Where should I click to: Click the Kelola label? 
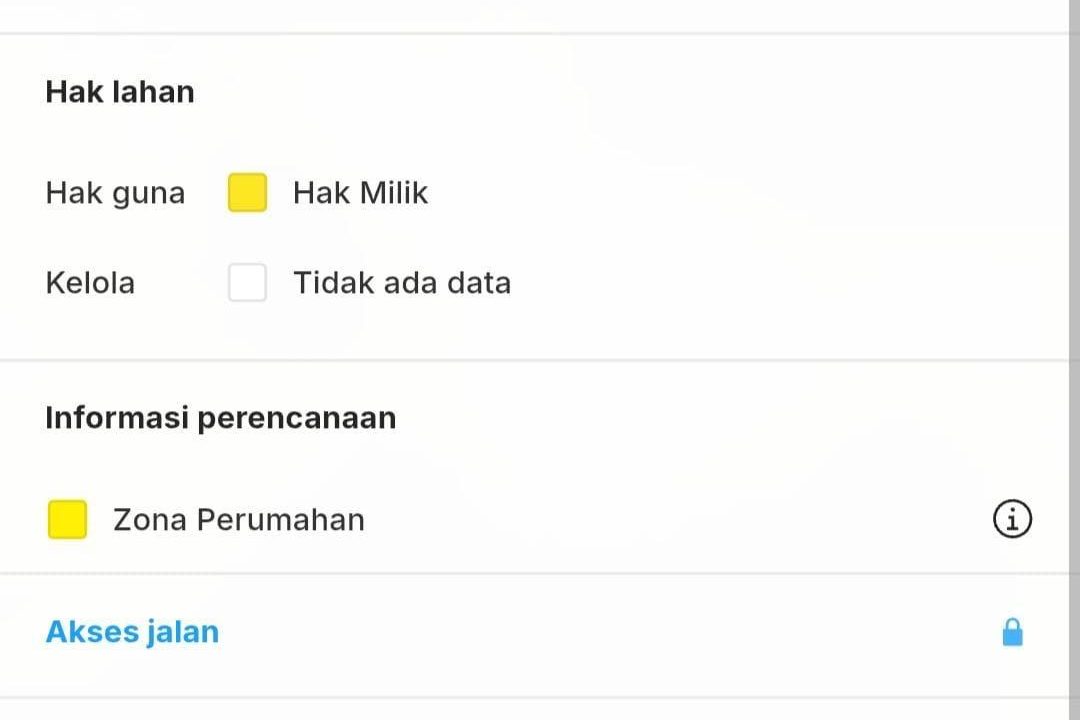(x=90, y=283)
